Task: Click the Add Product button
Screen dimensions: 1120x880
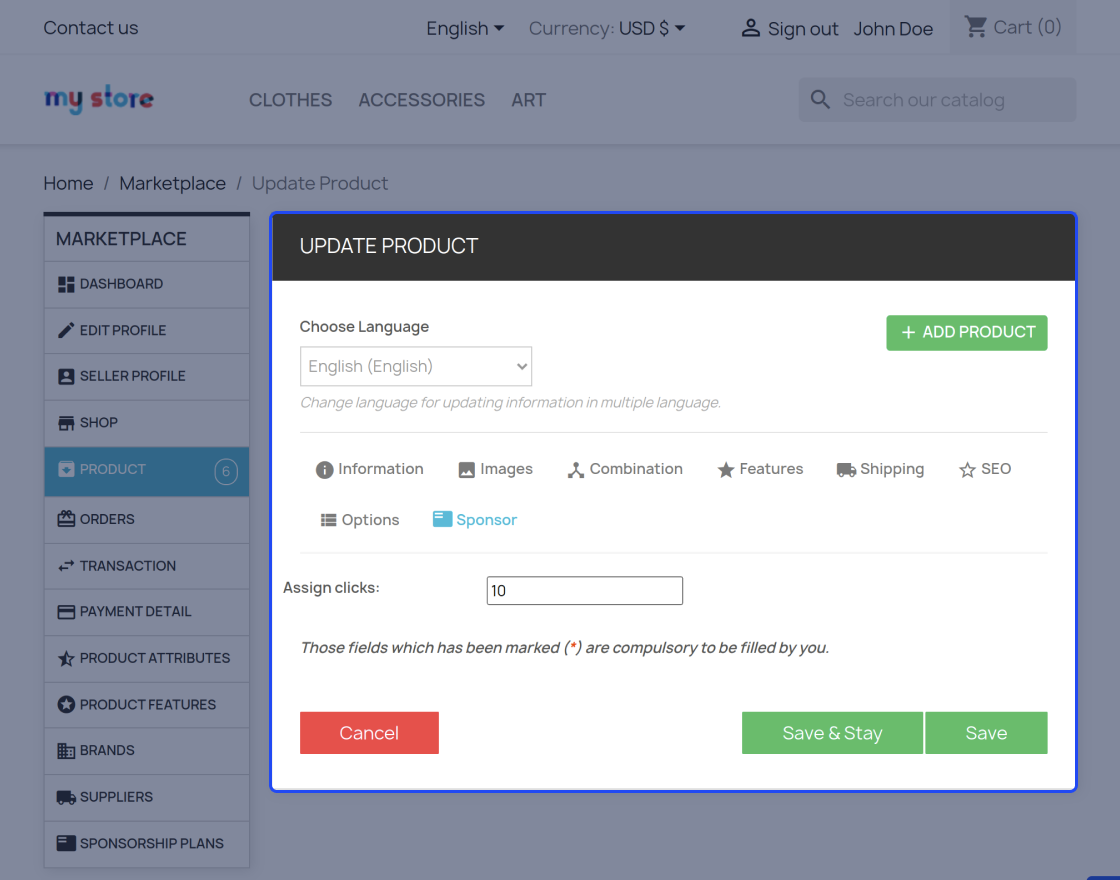Action: coord(966,333)
